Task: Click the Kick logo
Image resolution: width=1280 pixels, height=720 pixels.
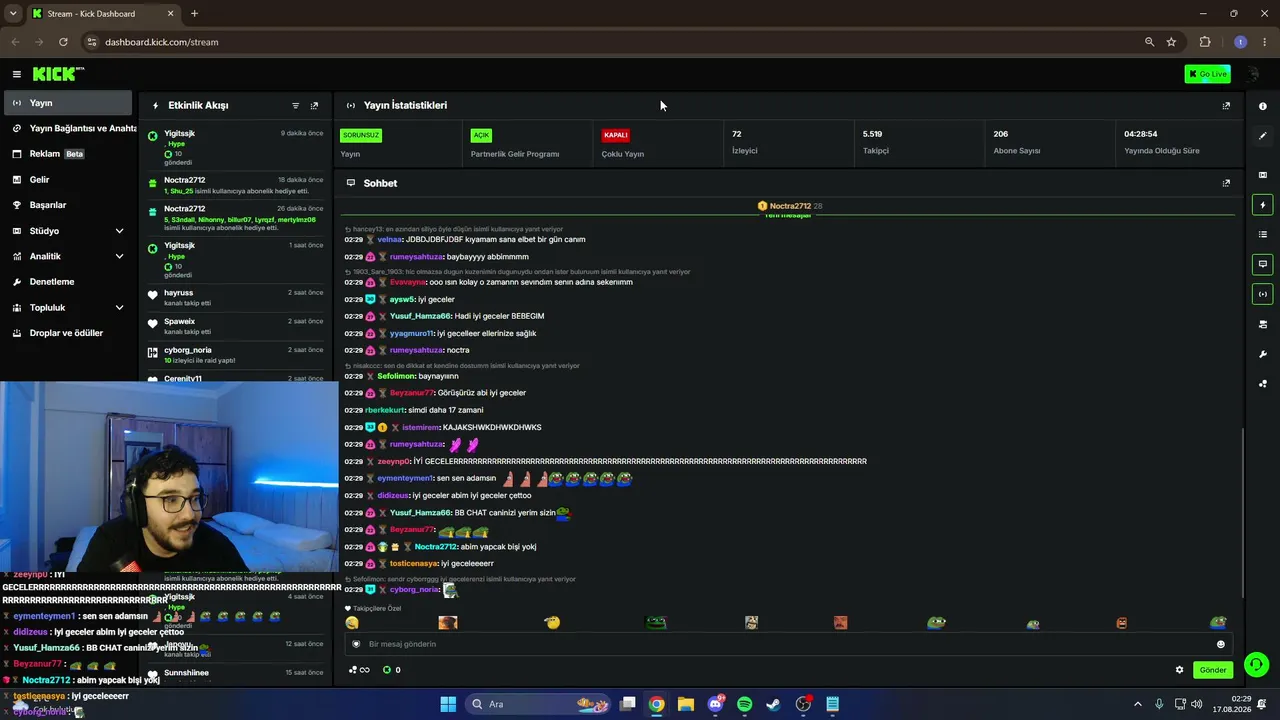Action: (x=58, y=74)
